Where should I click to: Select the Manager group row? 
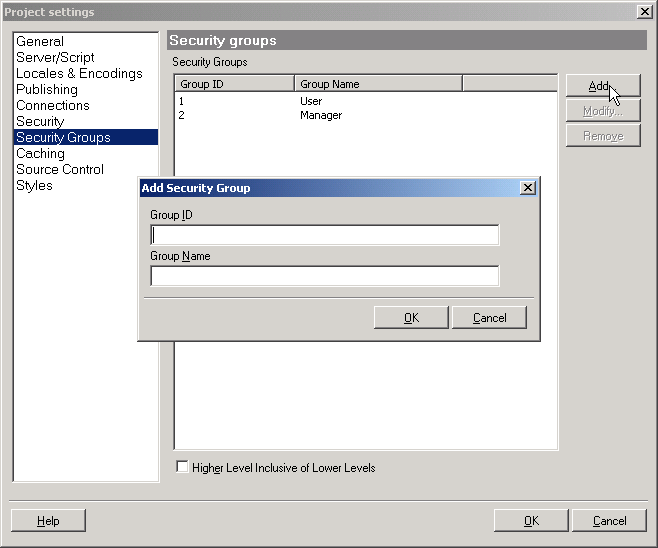pyautogui.click(x=320, y=116)
